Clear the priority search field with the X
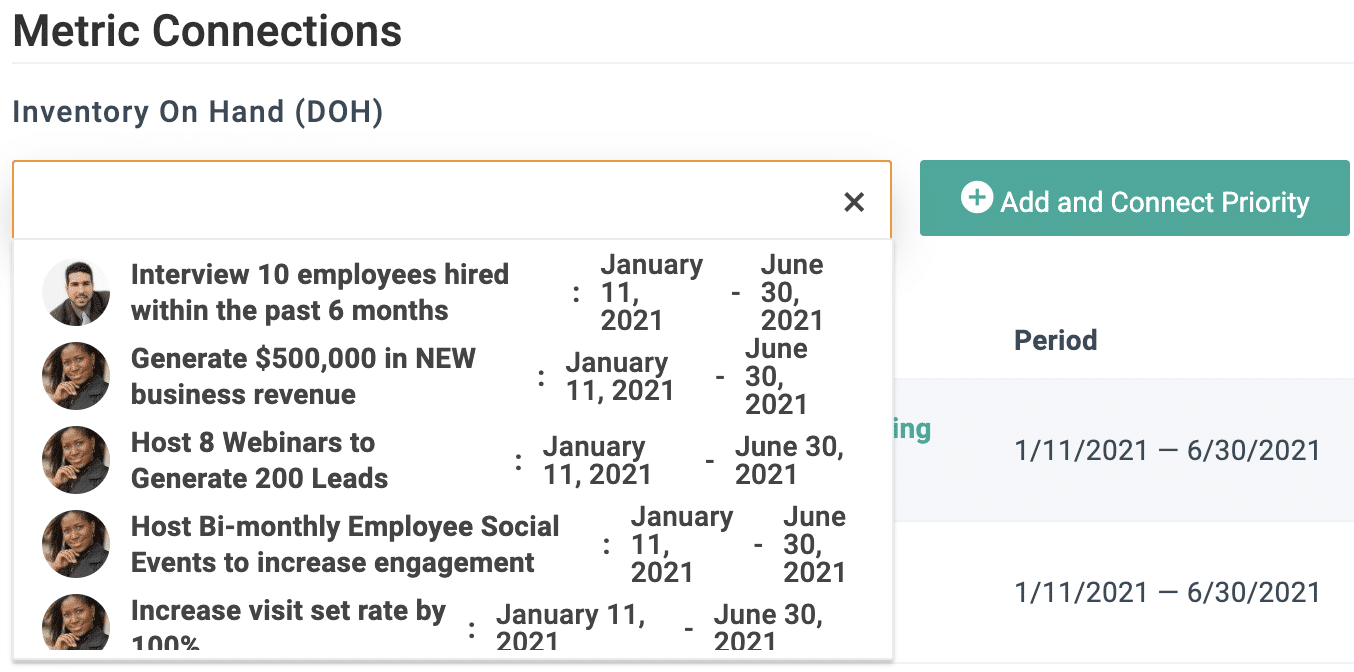Viewport: 1354px width, 672px height. tap(854, 202)
